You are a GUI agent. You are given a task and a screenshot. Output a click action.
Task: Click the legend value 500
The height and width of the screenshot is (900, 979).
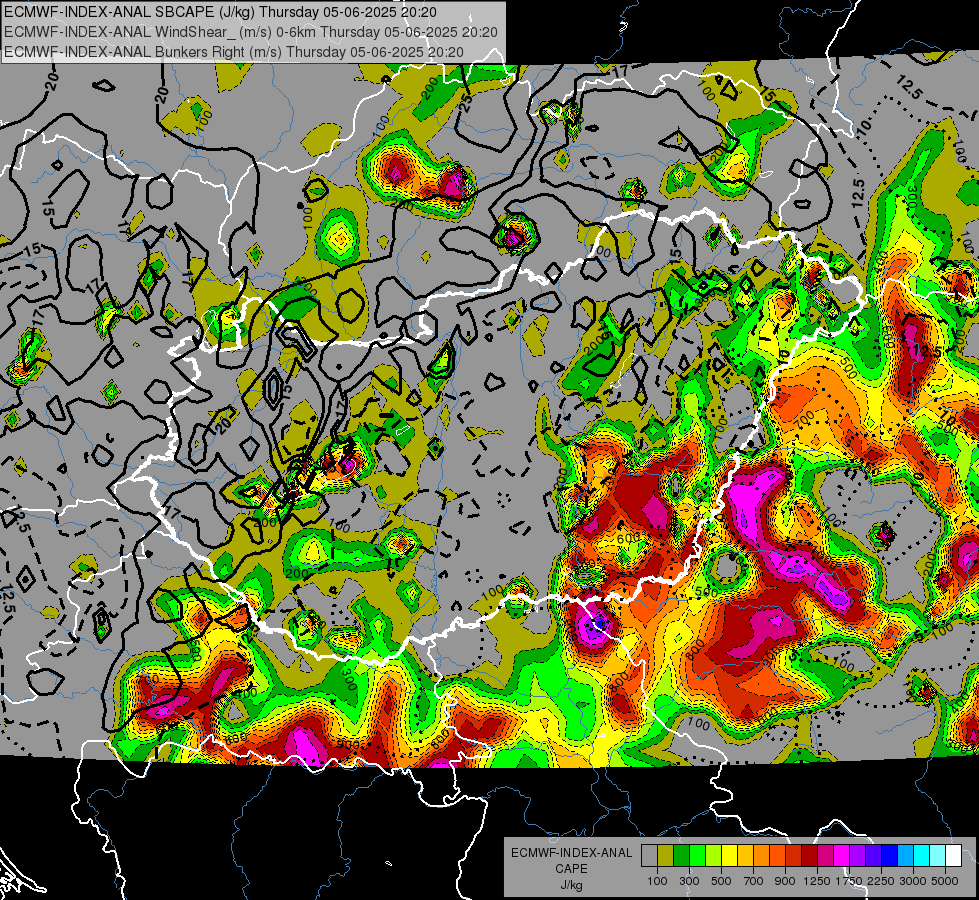(x=721, y=881)
